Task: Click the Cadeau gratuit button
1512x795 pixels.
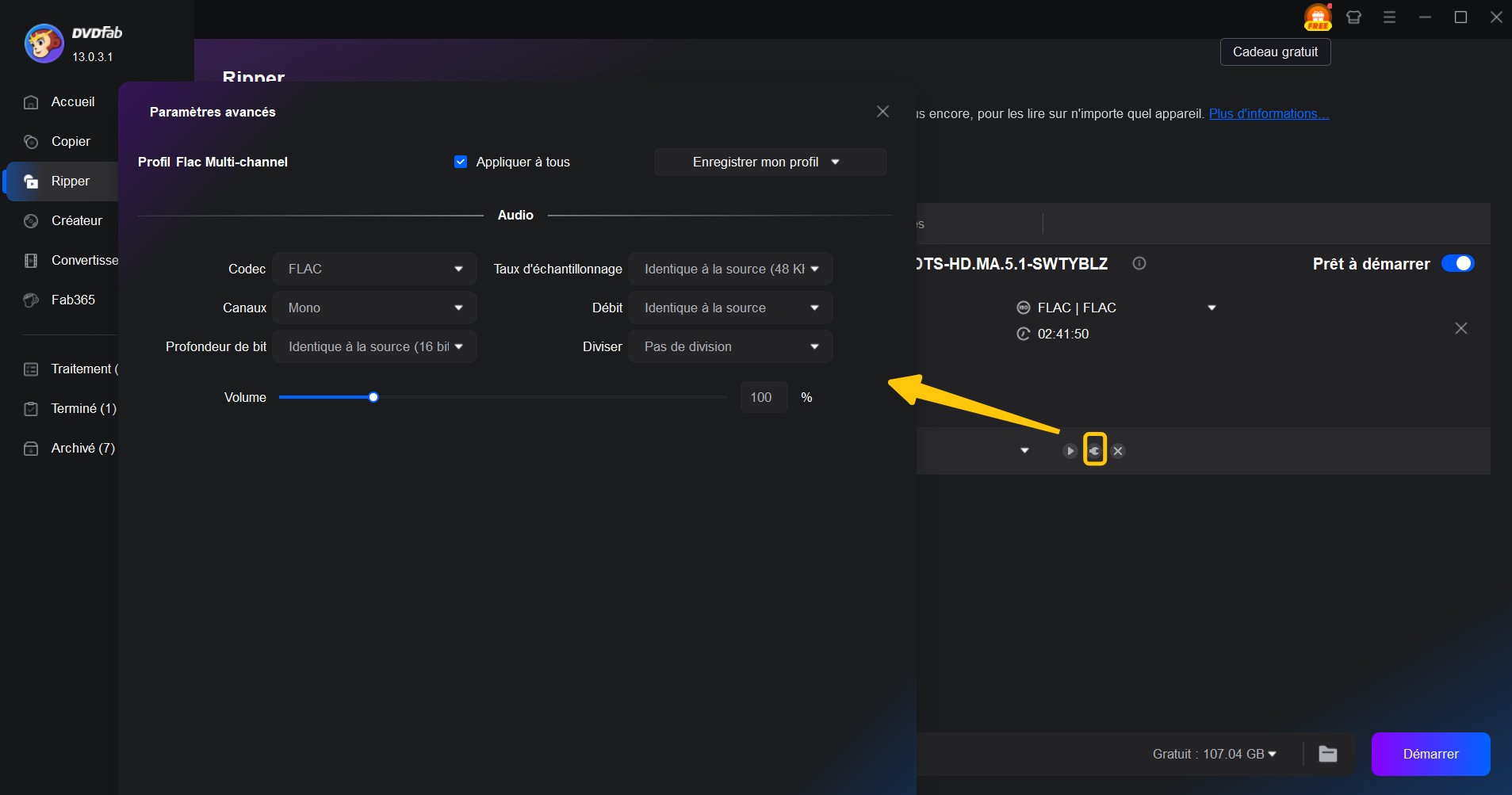Action: [x=1275, y=52]
